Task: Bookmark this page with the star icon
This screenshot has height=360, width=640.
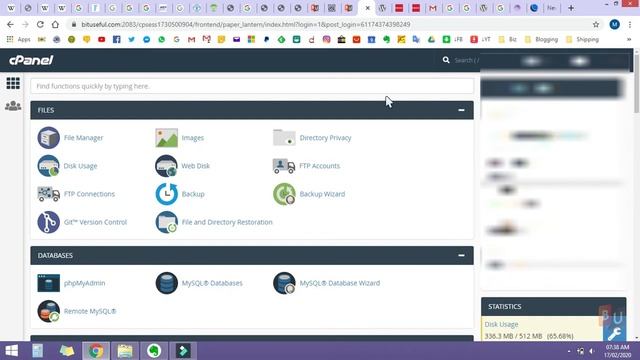Action: point(596,24)
